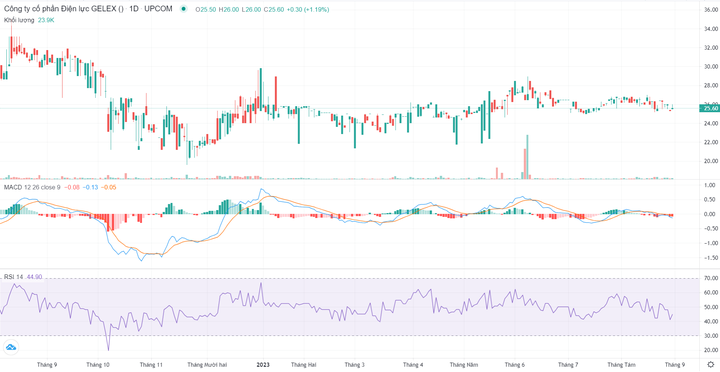The height and width of the screenshot is (372, 720).
Task: Click the TradingView cloud logo
Action: (10, 348)
